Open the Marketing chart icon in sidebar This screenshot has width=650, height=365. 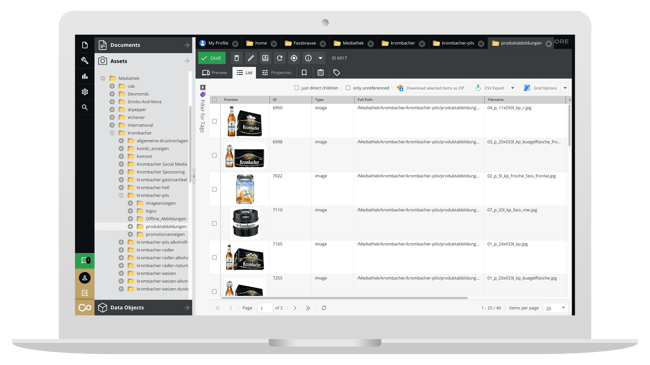pyautogui.click(x=85, y=76)
